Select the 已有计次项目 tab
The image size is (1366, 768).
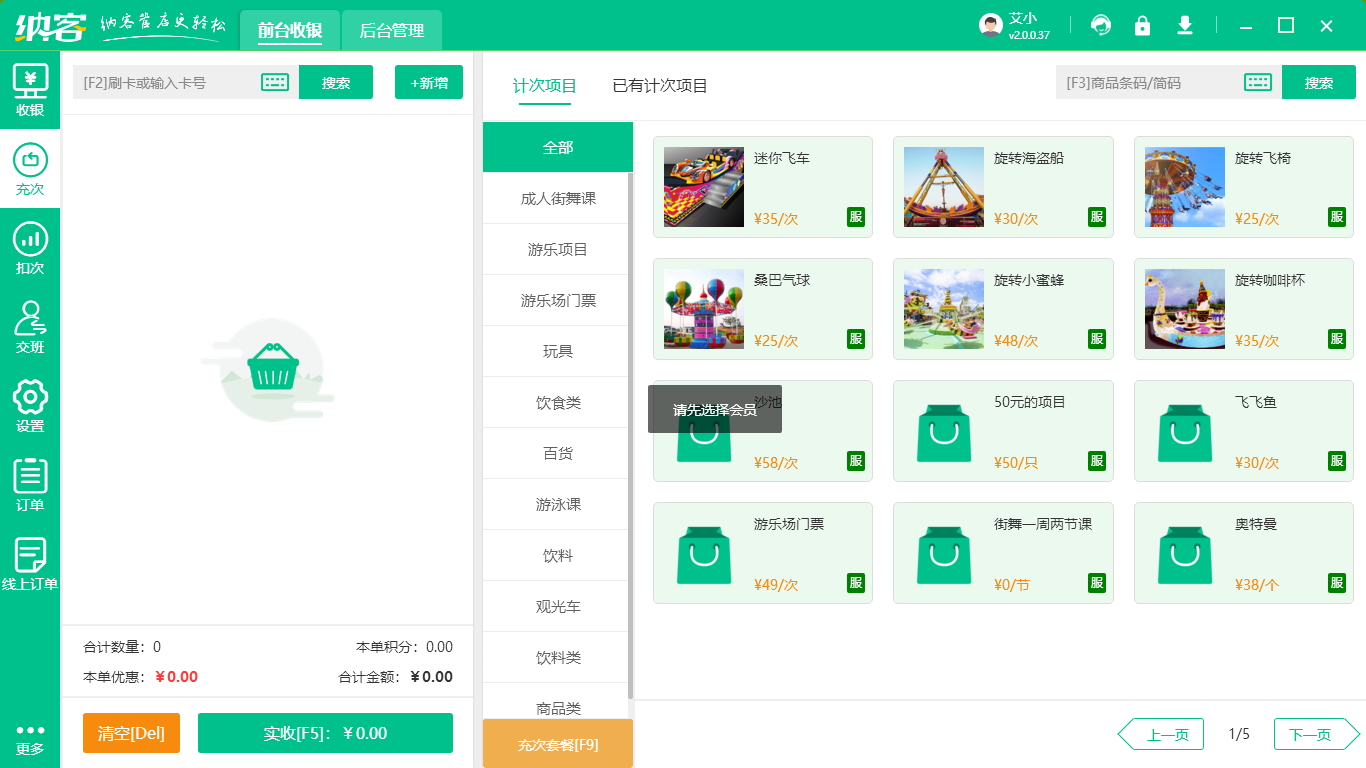[660, 86]
